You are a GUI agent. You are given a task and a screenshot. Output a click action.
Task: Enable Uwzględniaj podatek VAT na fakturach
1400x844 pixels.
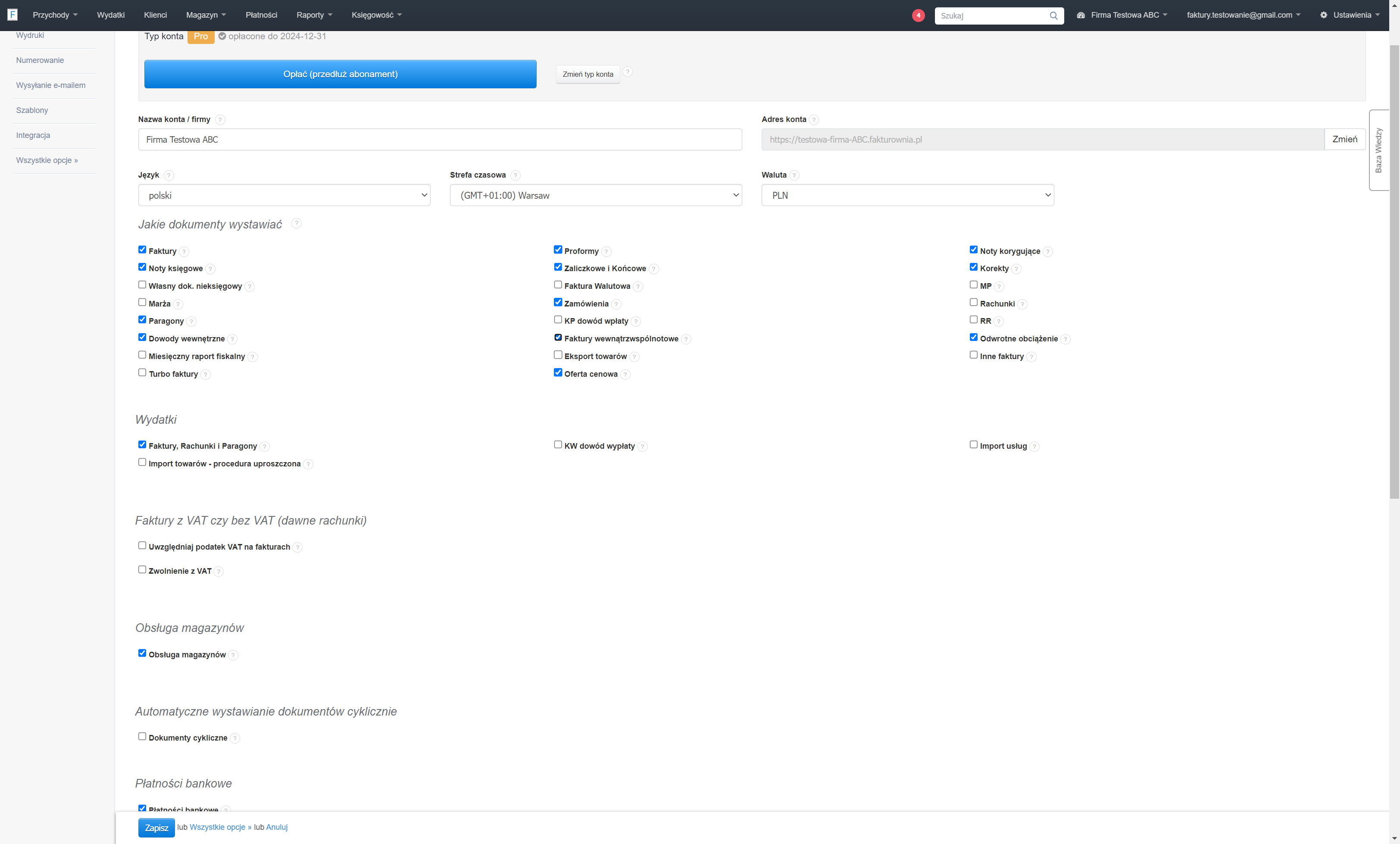(x=142, y=546)
